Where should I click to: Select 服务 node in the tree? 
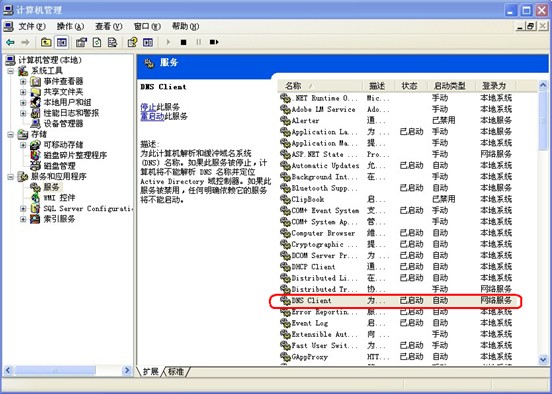click(x=51, y=187)
